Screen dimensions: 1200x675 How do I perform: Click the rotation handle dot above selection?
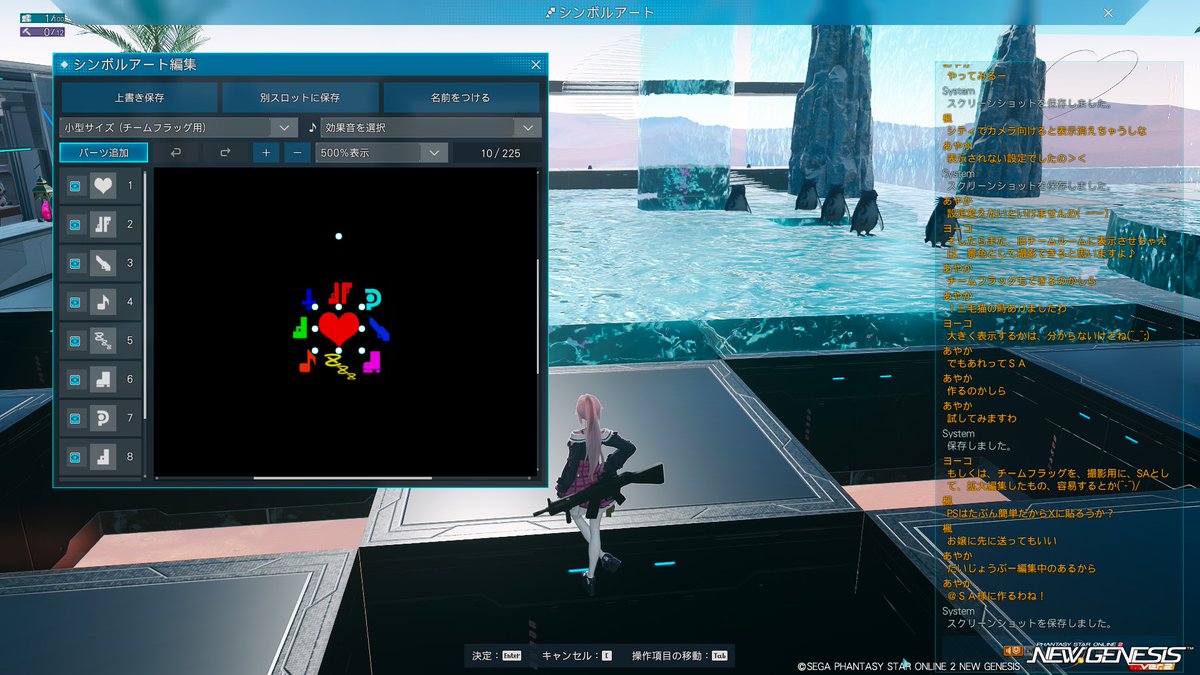[339, 236]
